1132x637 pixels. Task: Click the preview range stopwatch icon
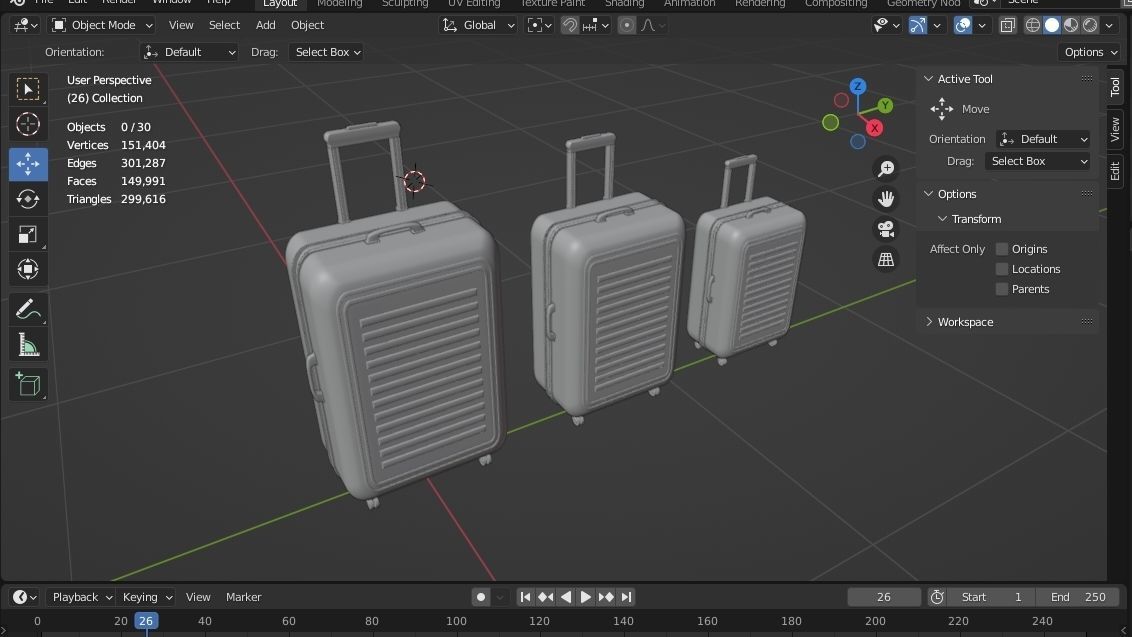click(x=937, y=597)
